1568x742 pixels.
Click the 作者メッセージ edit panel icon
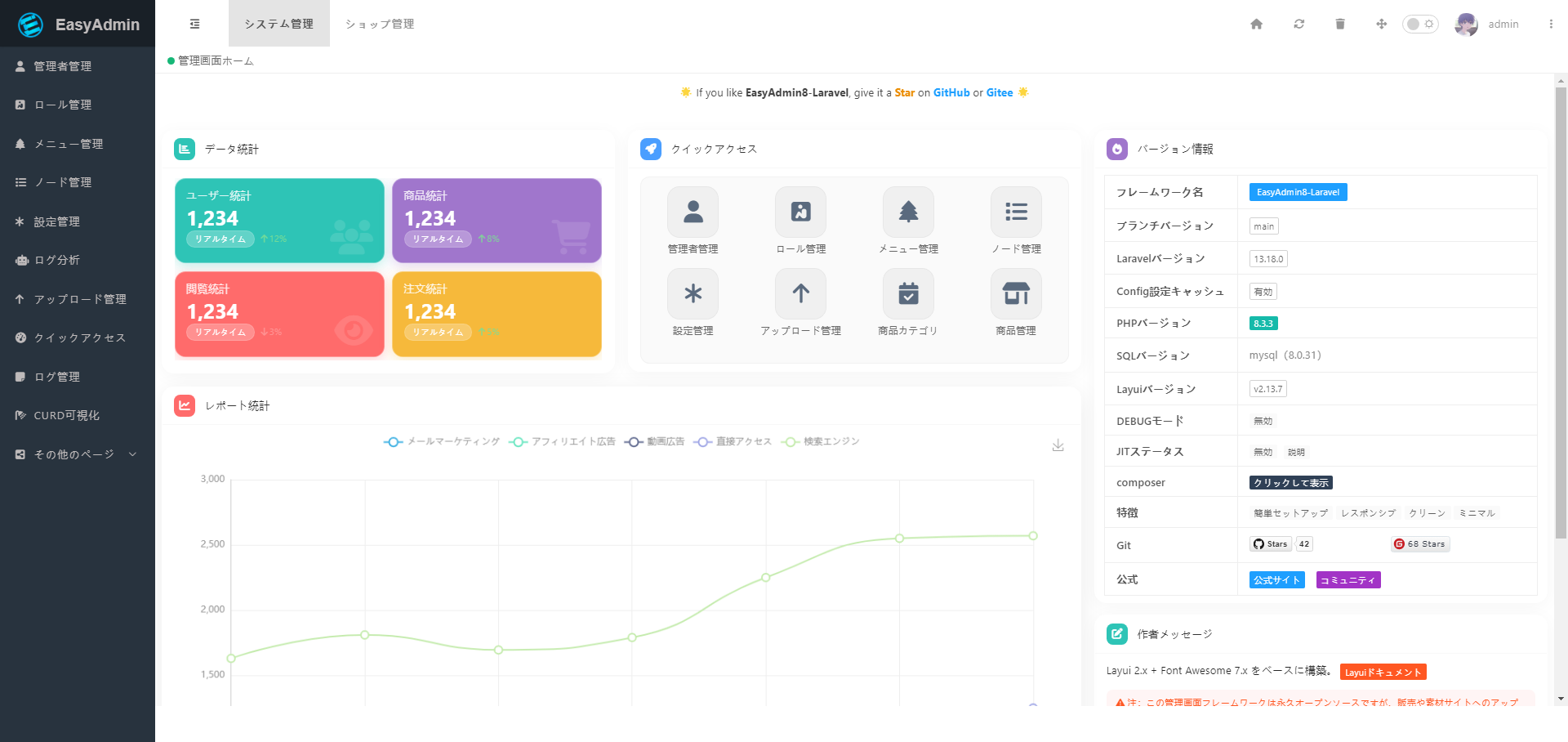[x=1117, y=634]
